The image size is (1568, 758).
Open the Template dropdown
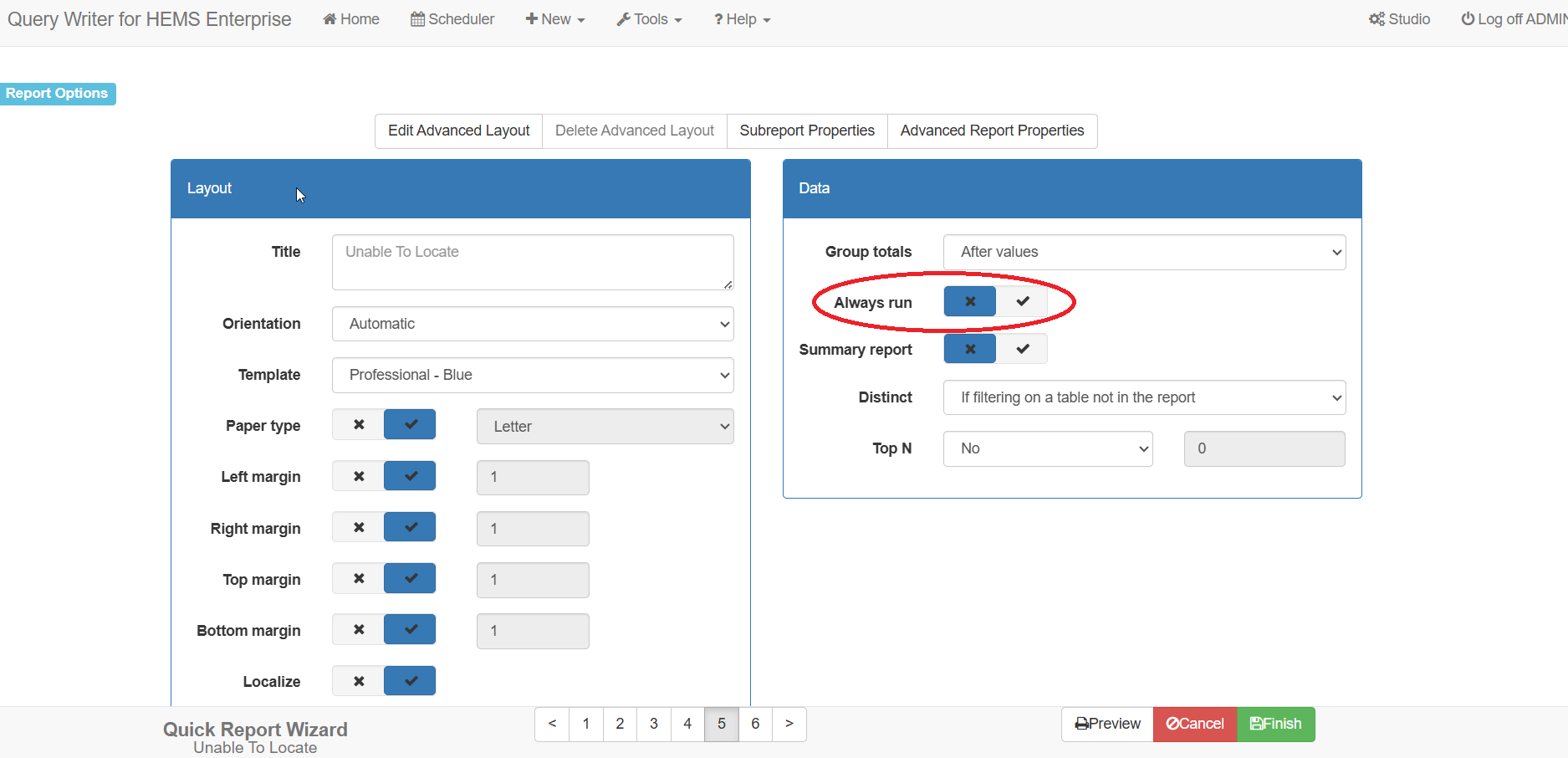pos(533,375)
